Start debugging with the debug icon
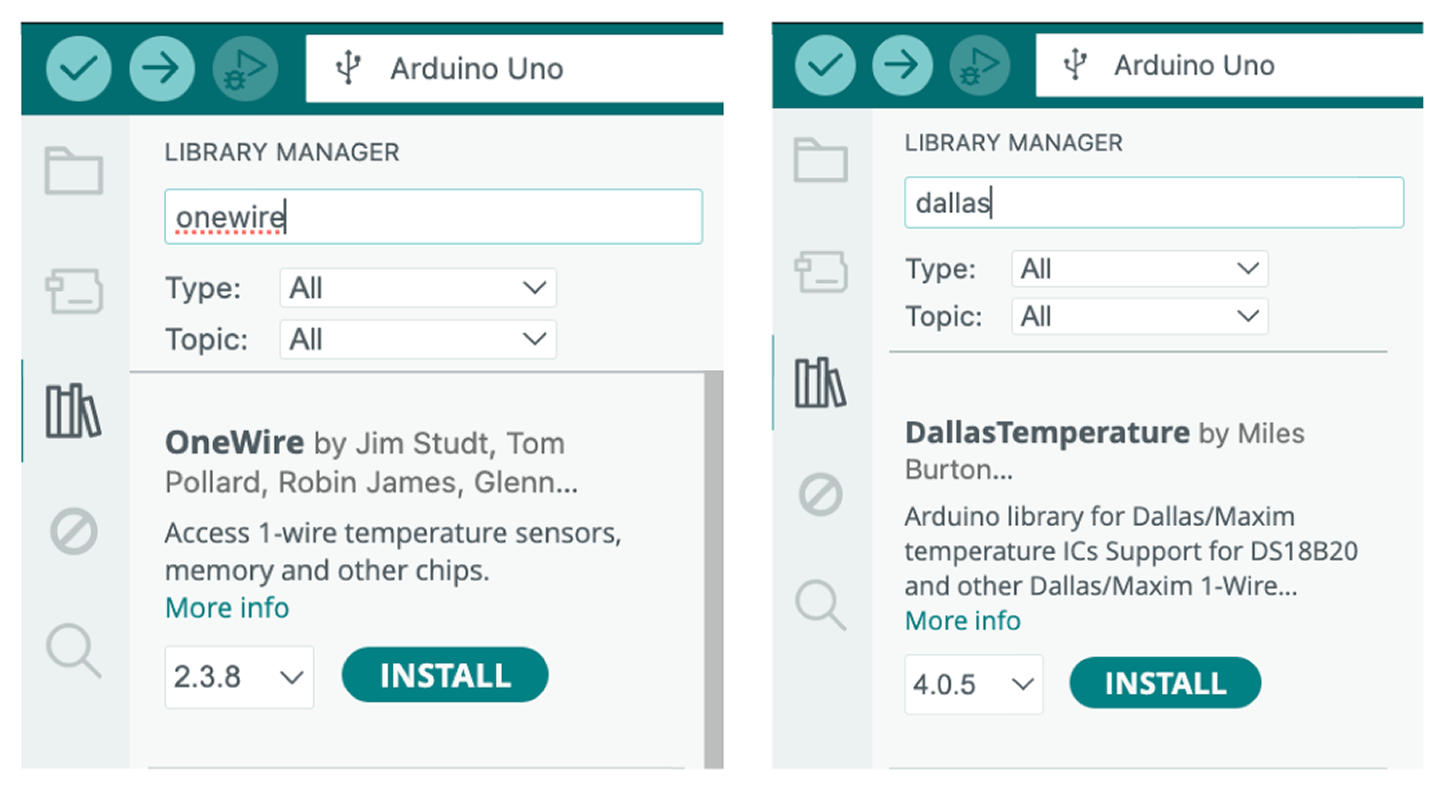Viewport: 1442px width, 789px height. [x=244, y=67]
